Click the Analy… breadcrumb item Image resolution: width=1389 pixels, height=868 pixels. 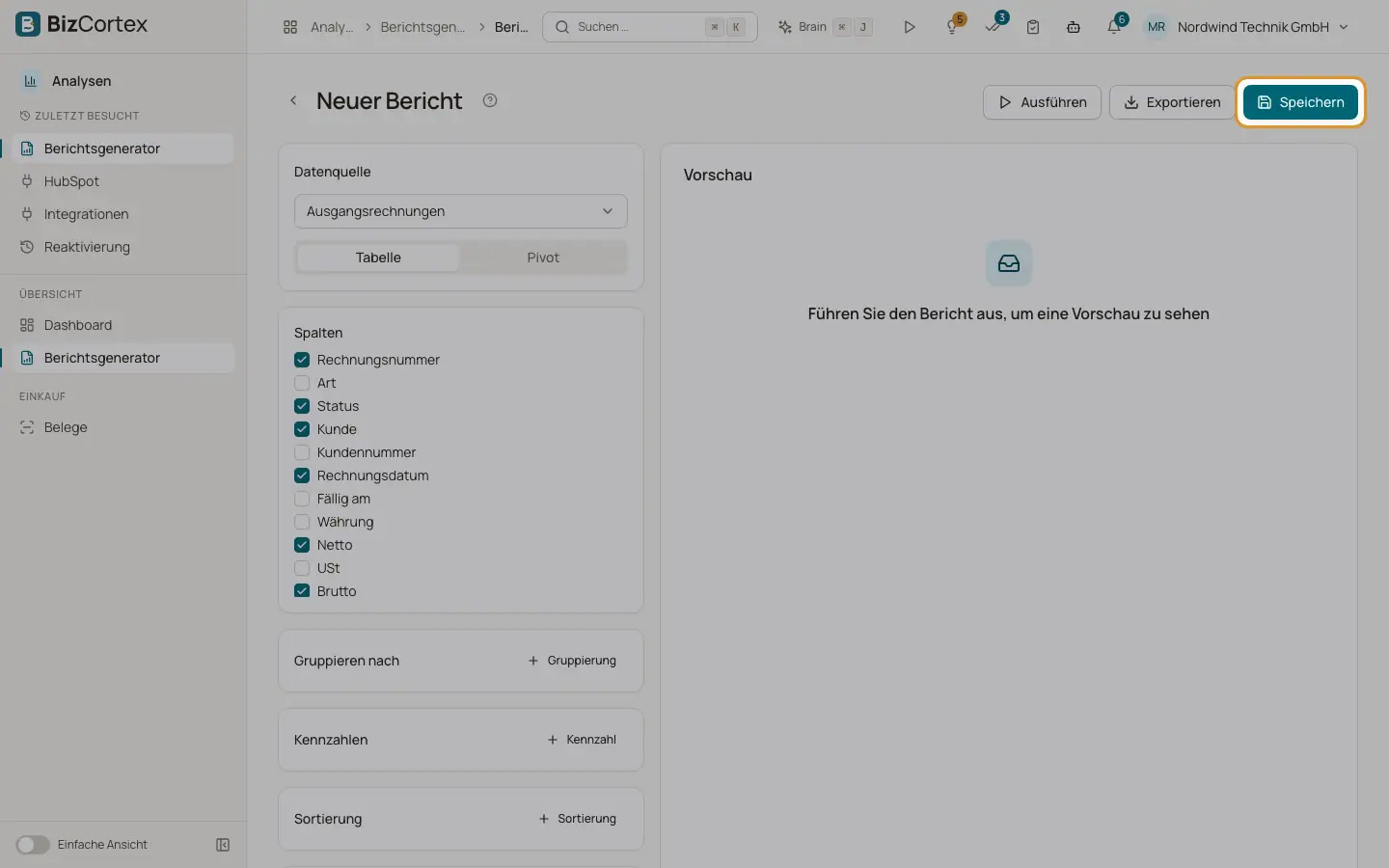pyautogui.click(x=332, y=27)
